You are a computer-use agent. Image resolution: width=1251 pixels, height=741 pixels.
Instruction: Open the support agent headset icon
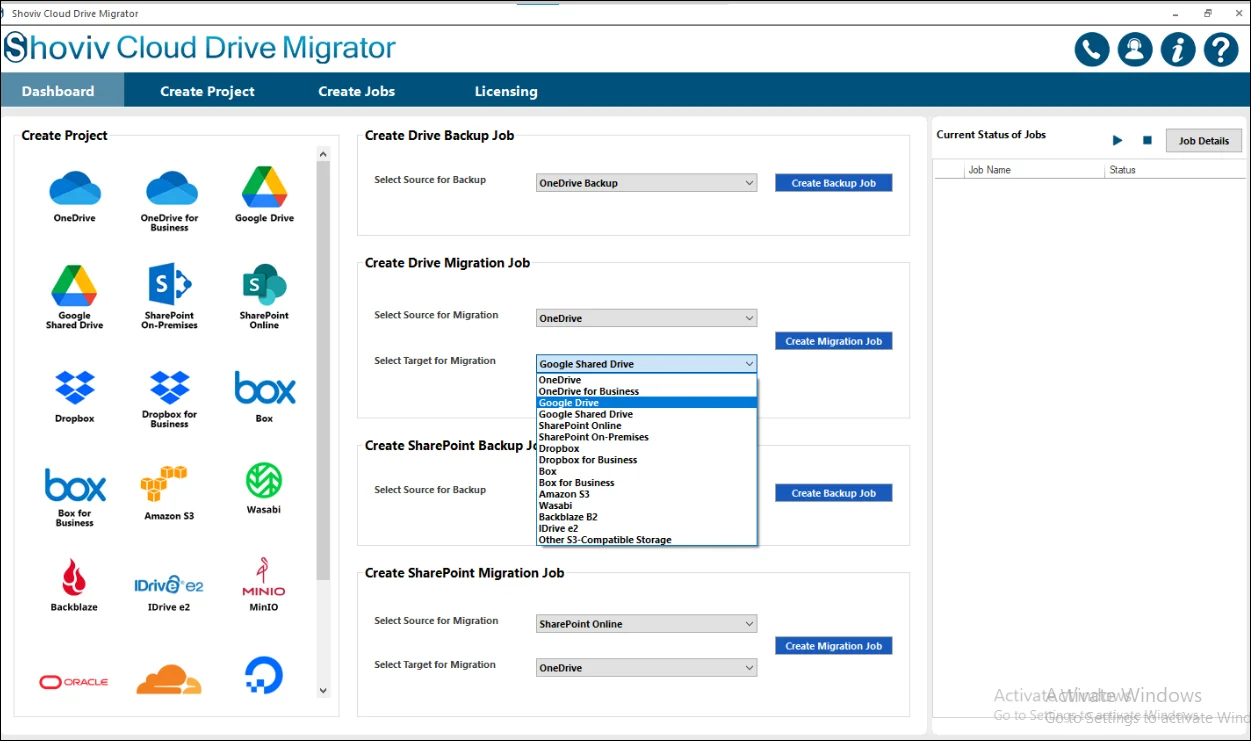pos(1135,49)
